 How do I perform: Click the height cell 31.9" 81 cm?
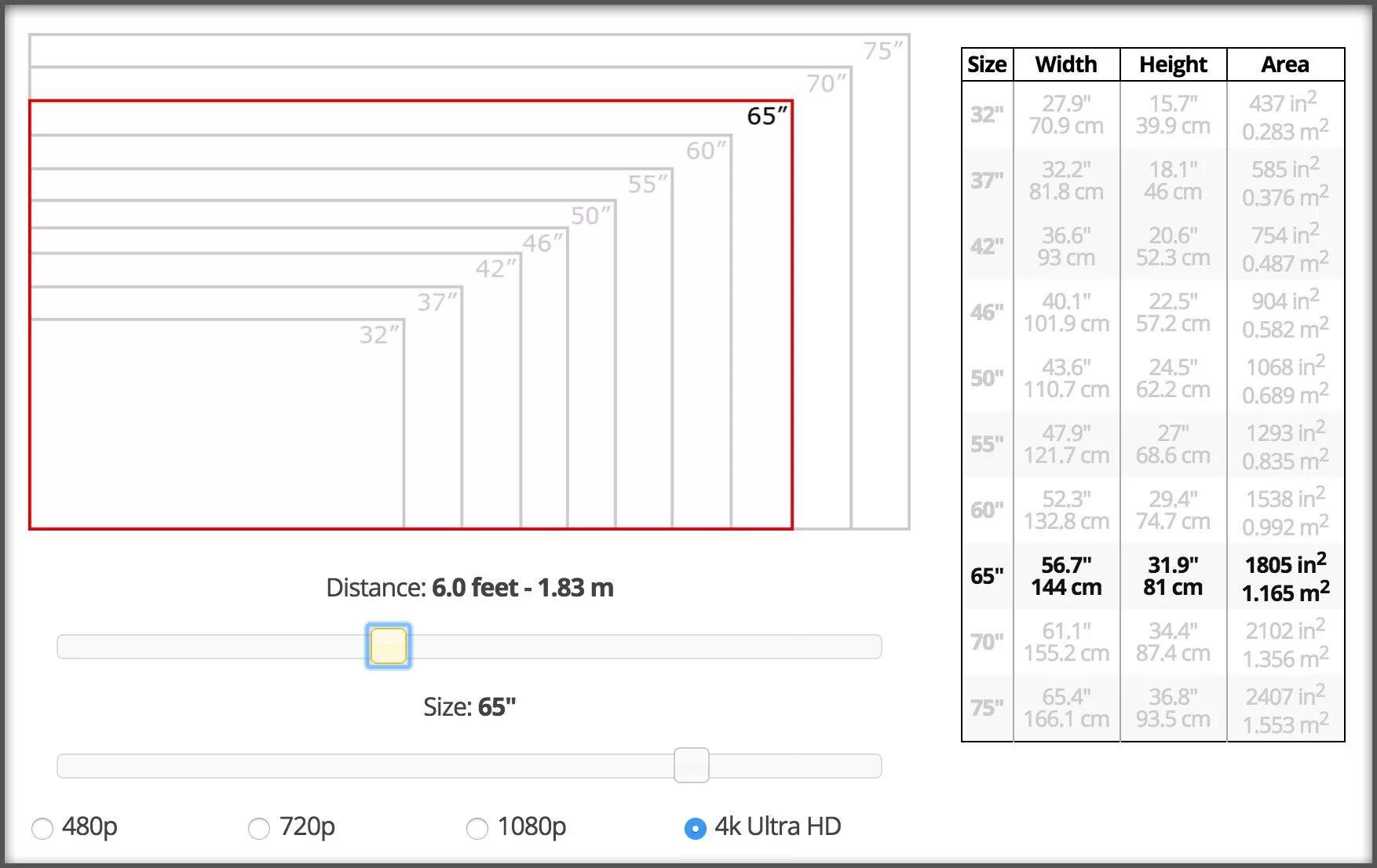(1173, 576)
